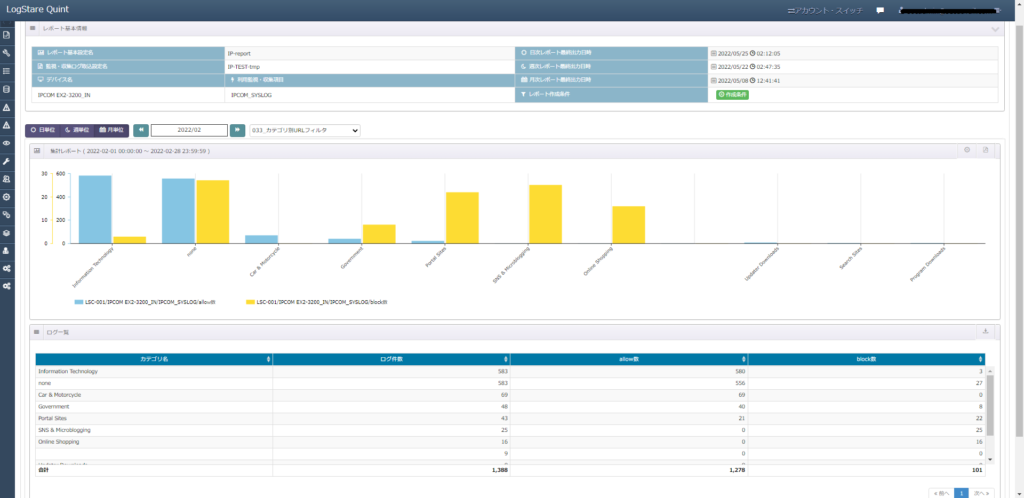Click the calendar icon beside 2022/05/25 date
The width and height of the screenshot is (1024, 498).
(714, 54)
